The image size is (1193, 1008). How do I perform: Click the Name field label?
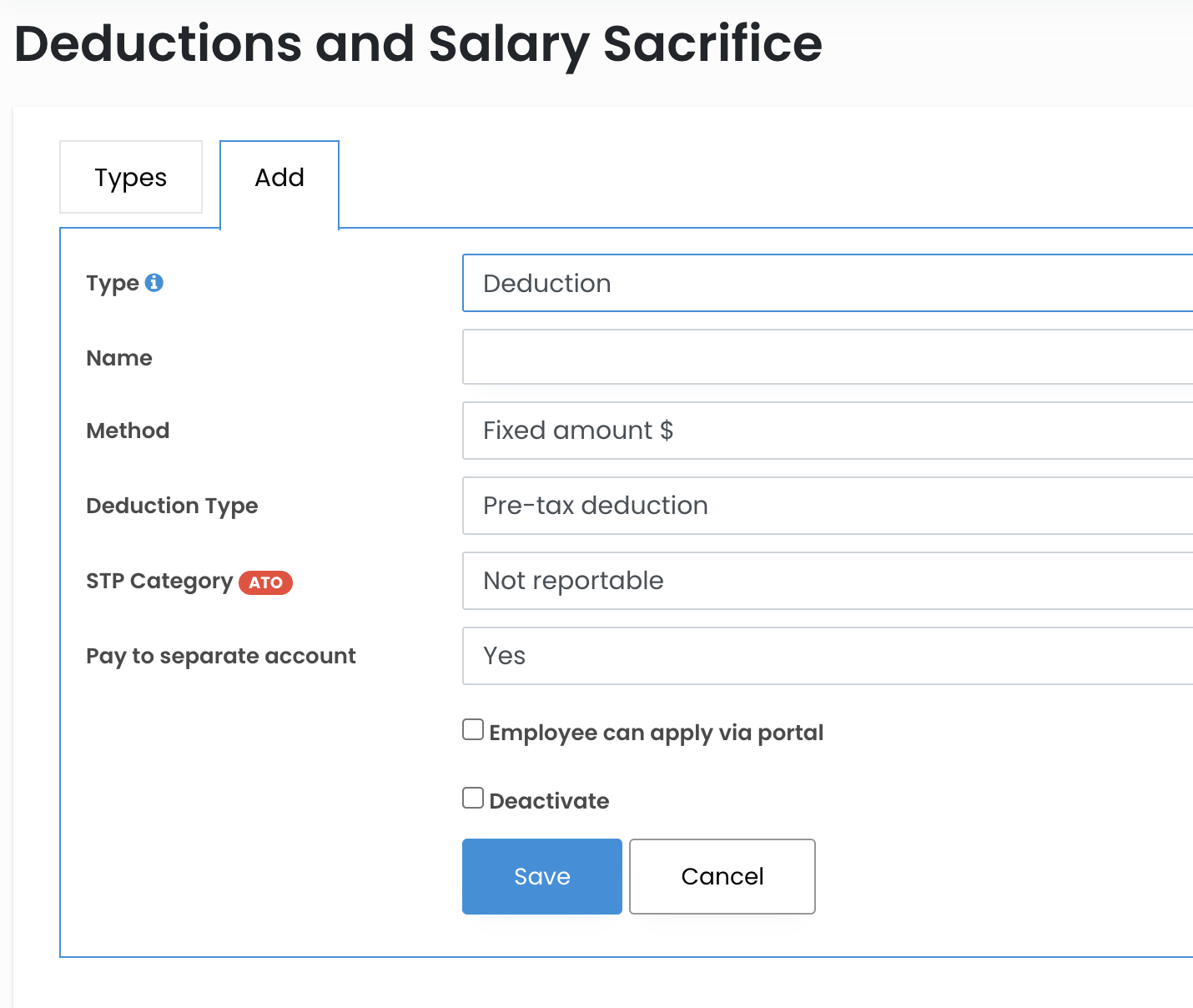[x=119, y=358]
